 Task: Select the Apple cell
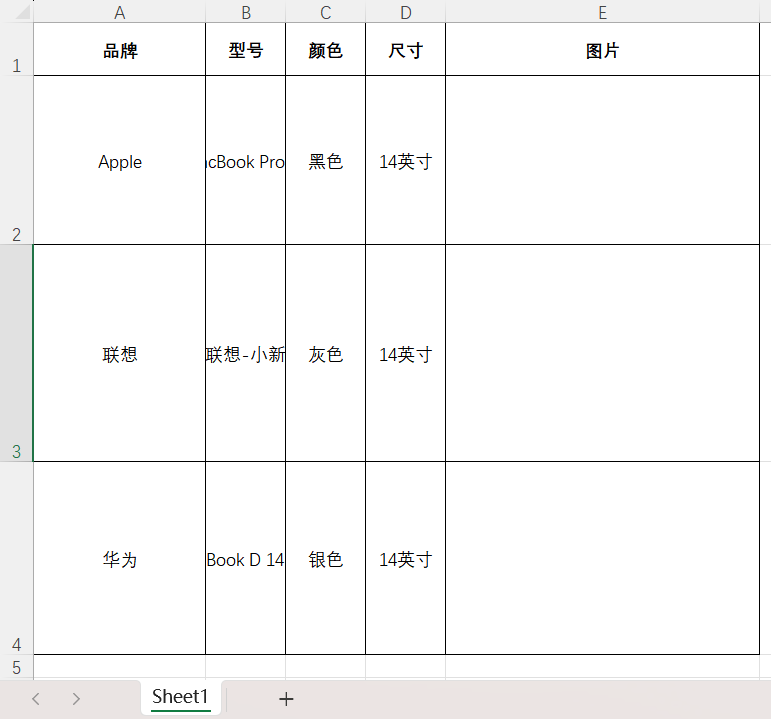(119, 160)
